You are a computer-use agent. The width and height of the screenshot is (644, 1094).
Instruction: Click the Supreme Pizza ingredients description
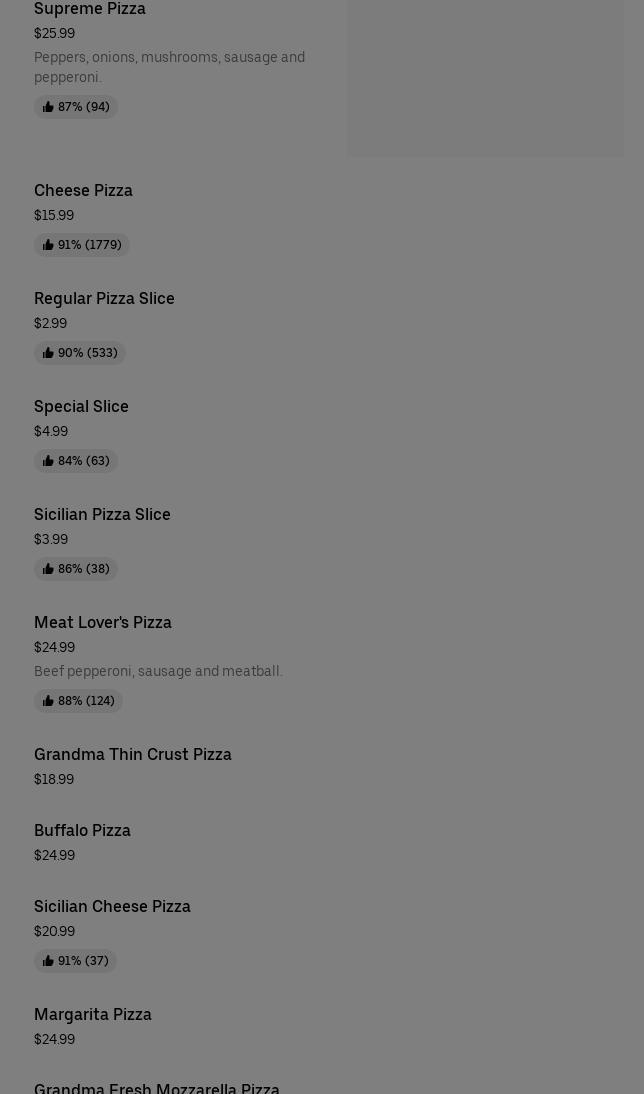[x=169, y=67]
